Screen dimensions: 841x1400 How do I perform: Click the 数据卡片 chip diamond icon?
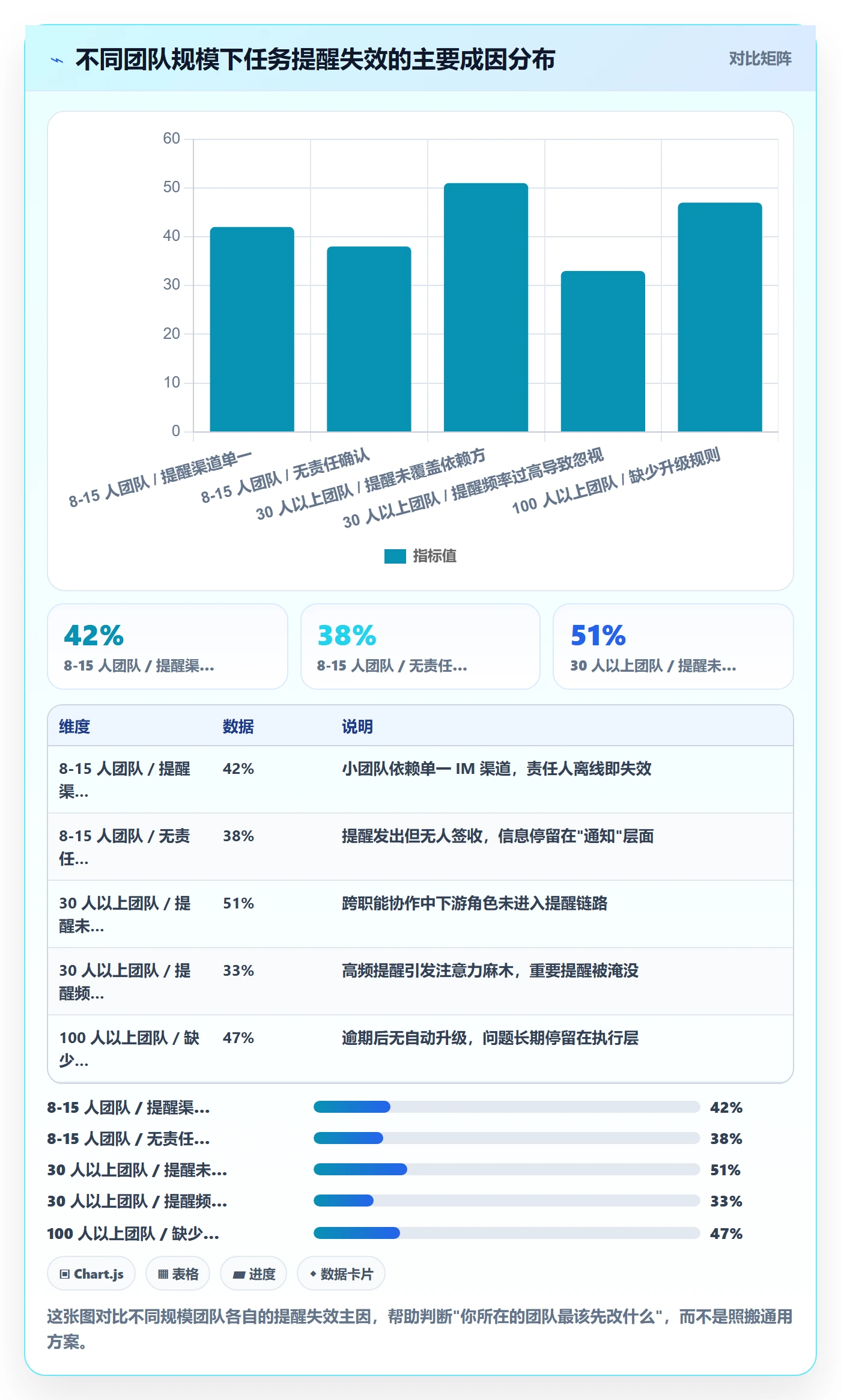pos(313,1274)
